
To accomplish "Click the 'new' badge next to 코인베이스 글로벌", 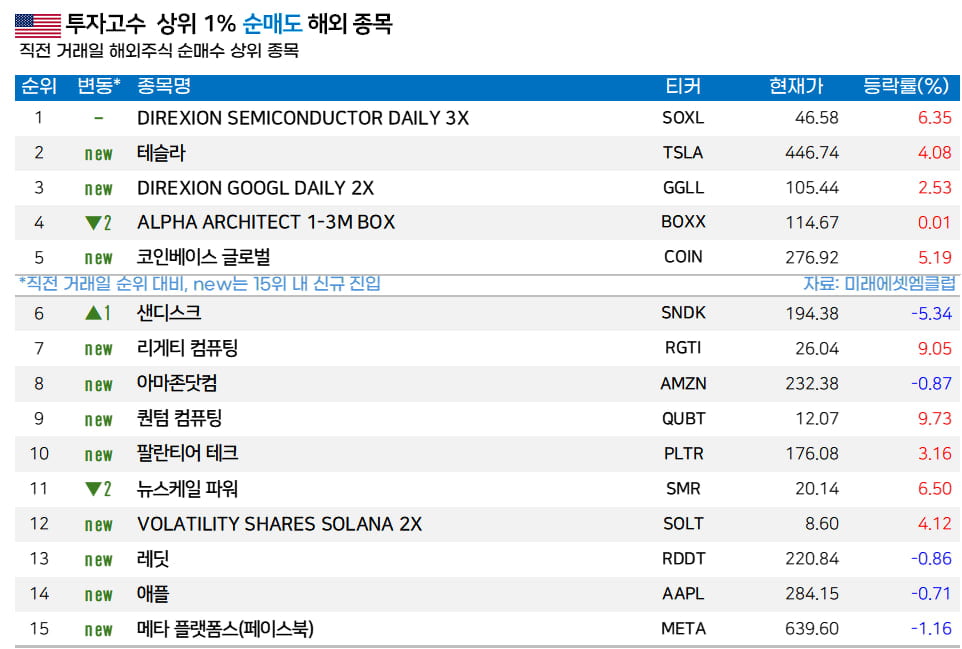I will coord(98,258).
